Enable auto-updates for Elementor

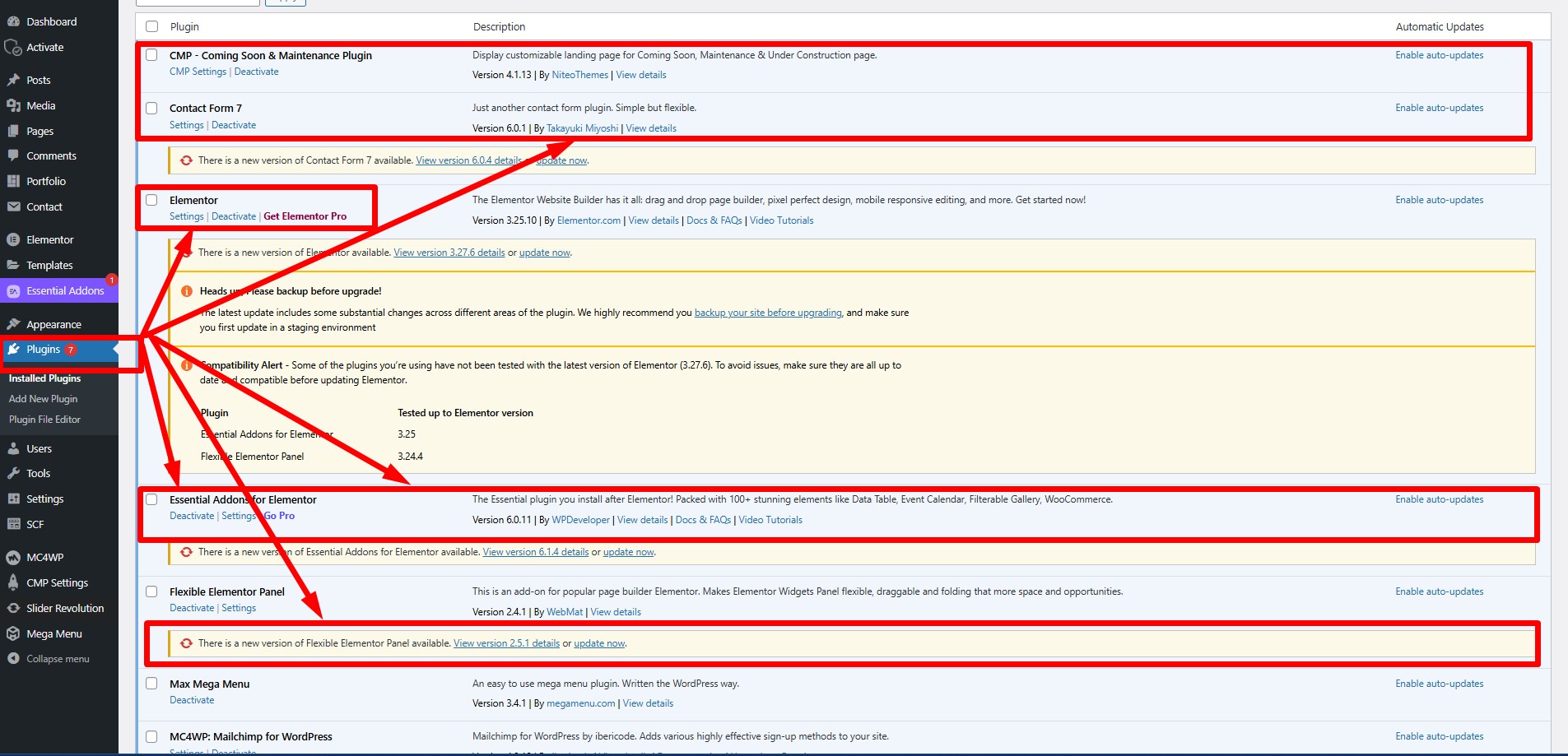[1439, 200]
